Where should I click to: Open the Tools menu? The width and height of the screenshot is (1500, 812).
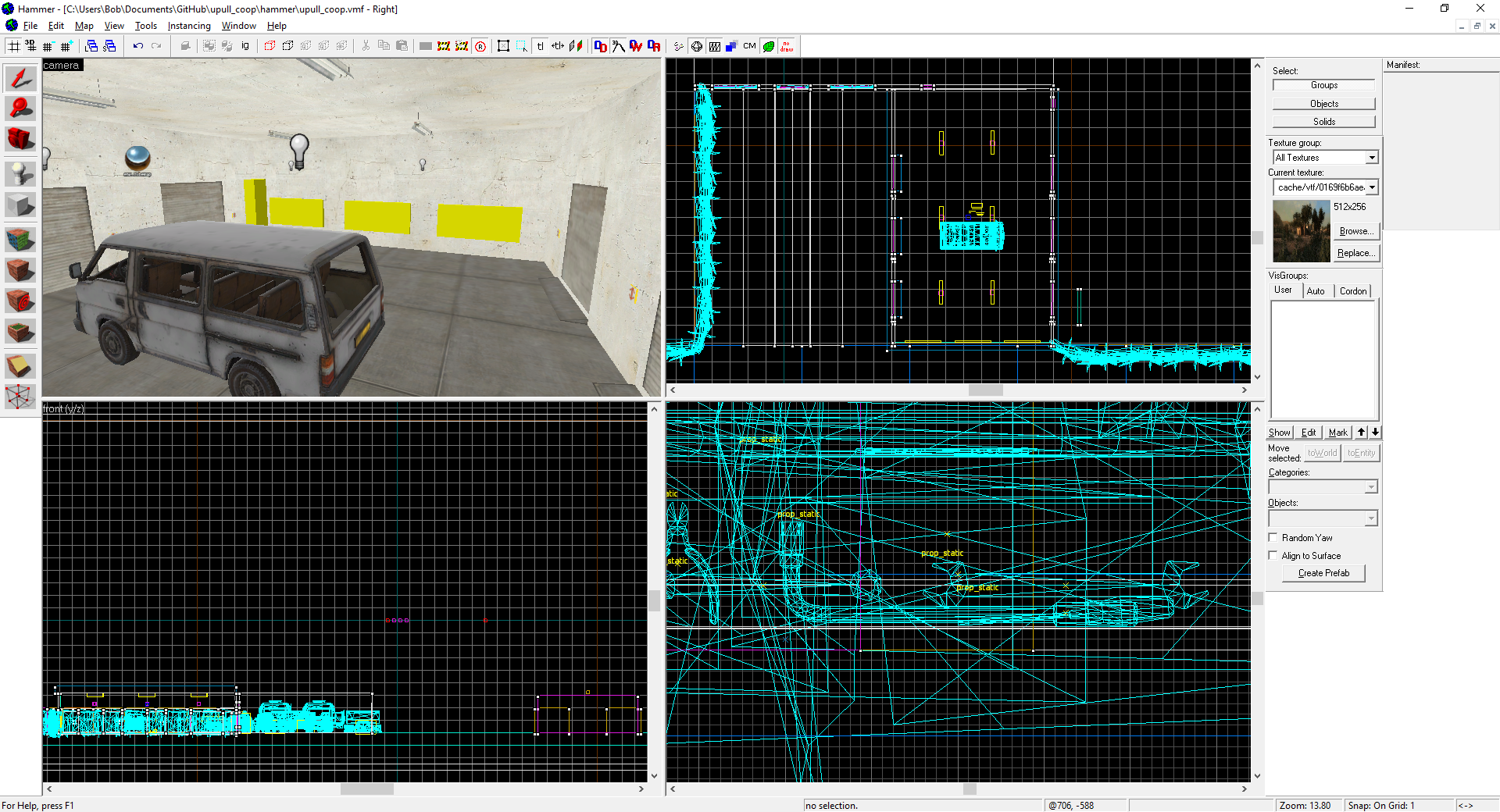point(146,26)
